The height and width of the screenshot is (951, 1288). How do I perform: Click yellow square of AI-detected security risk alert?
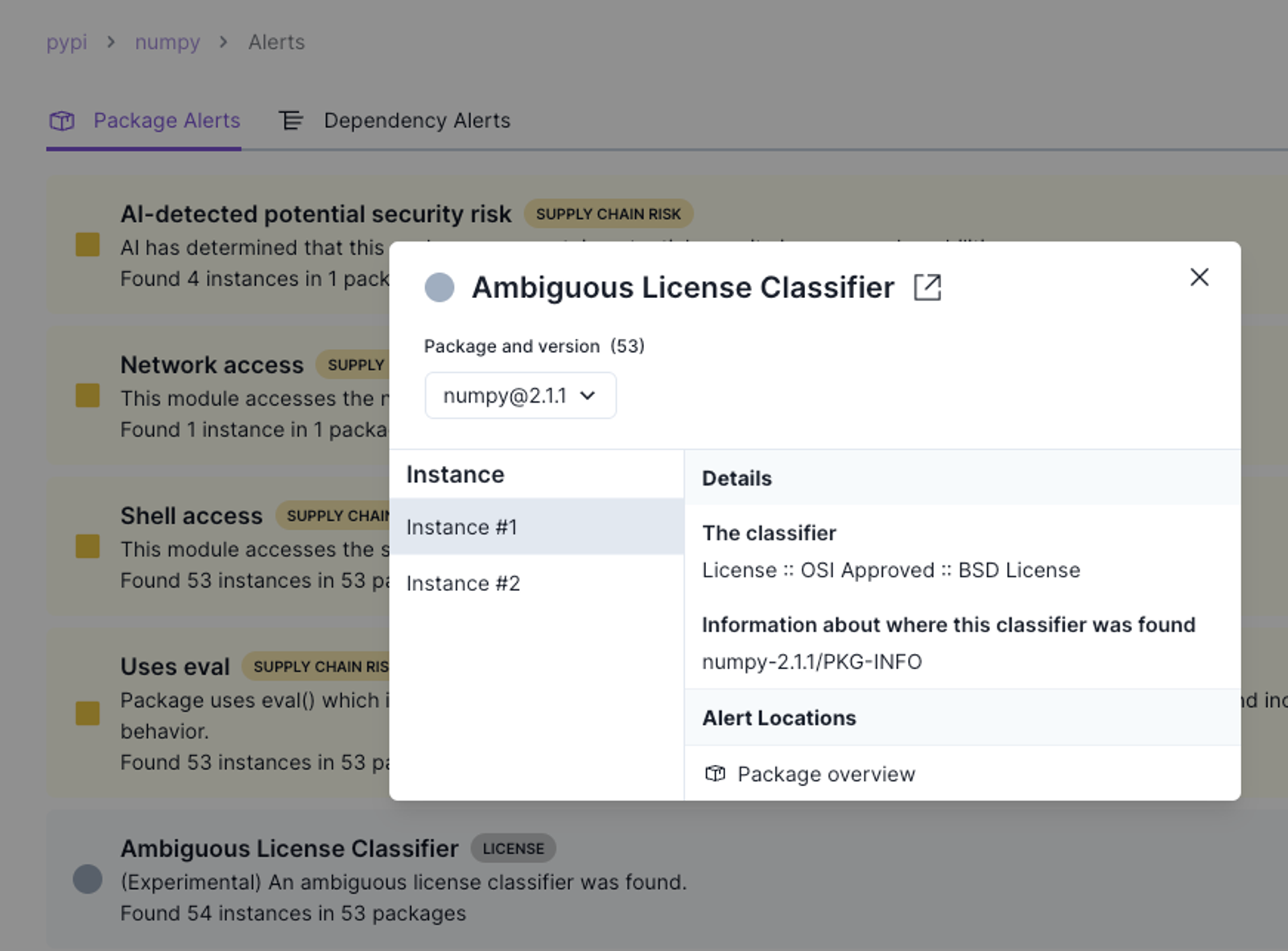click(x=88, y=245)
